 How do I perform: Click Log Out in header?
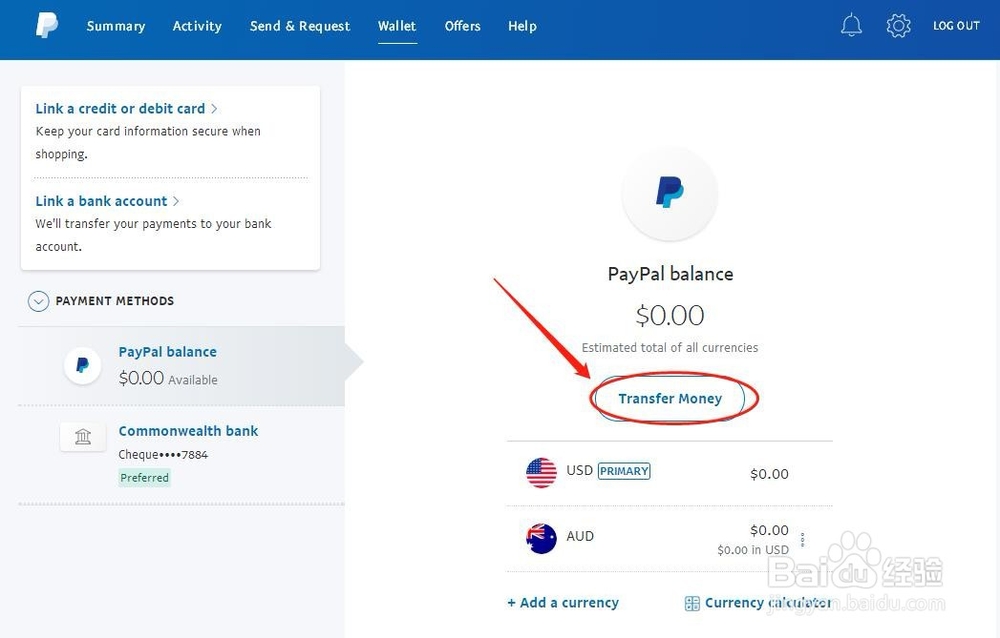[956, 26]
